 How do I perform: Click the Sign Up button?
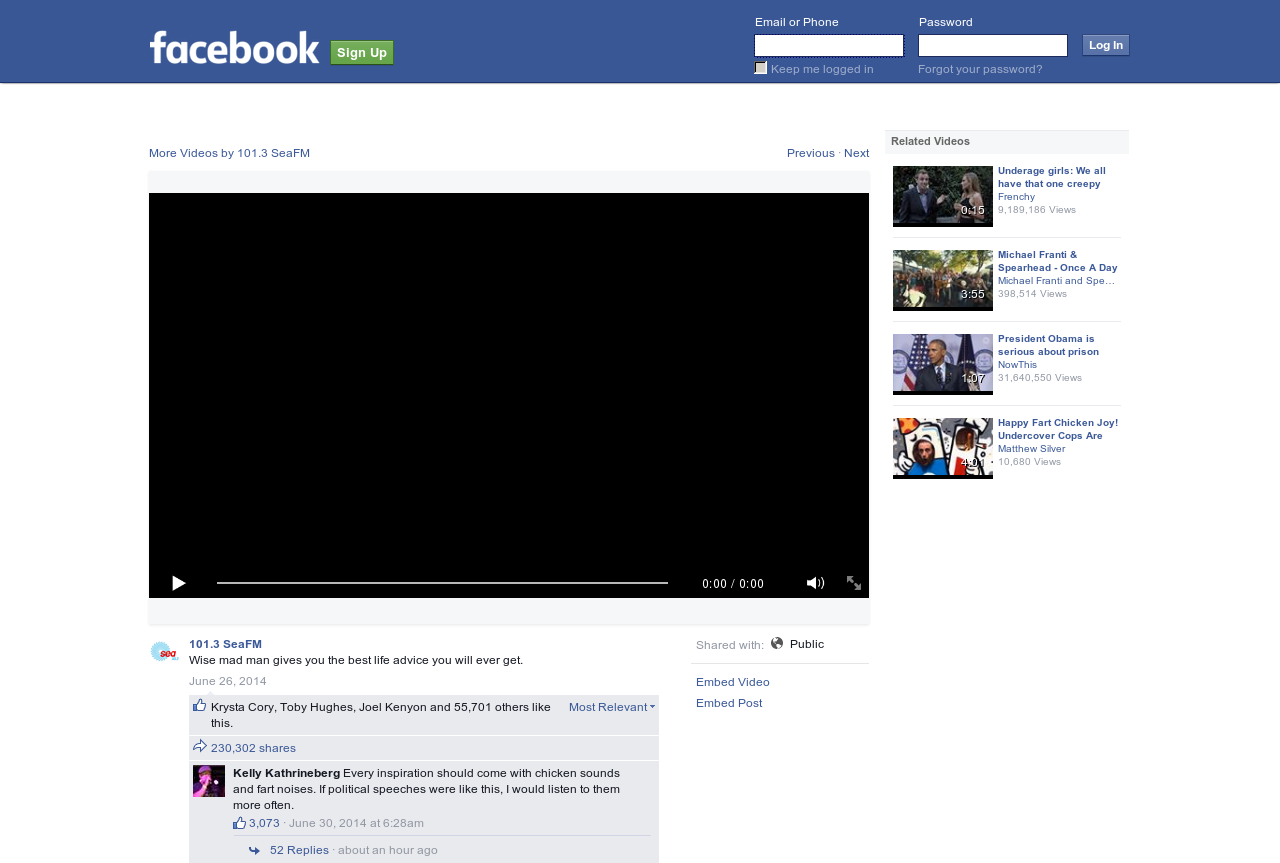[x=362, y=52]
